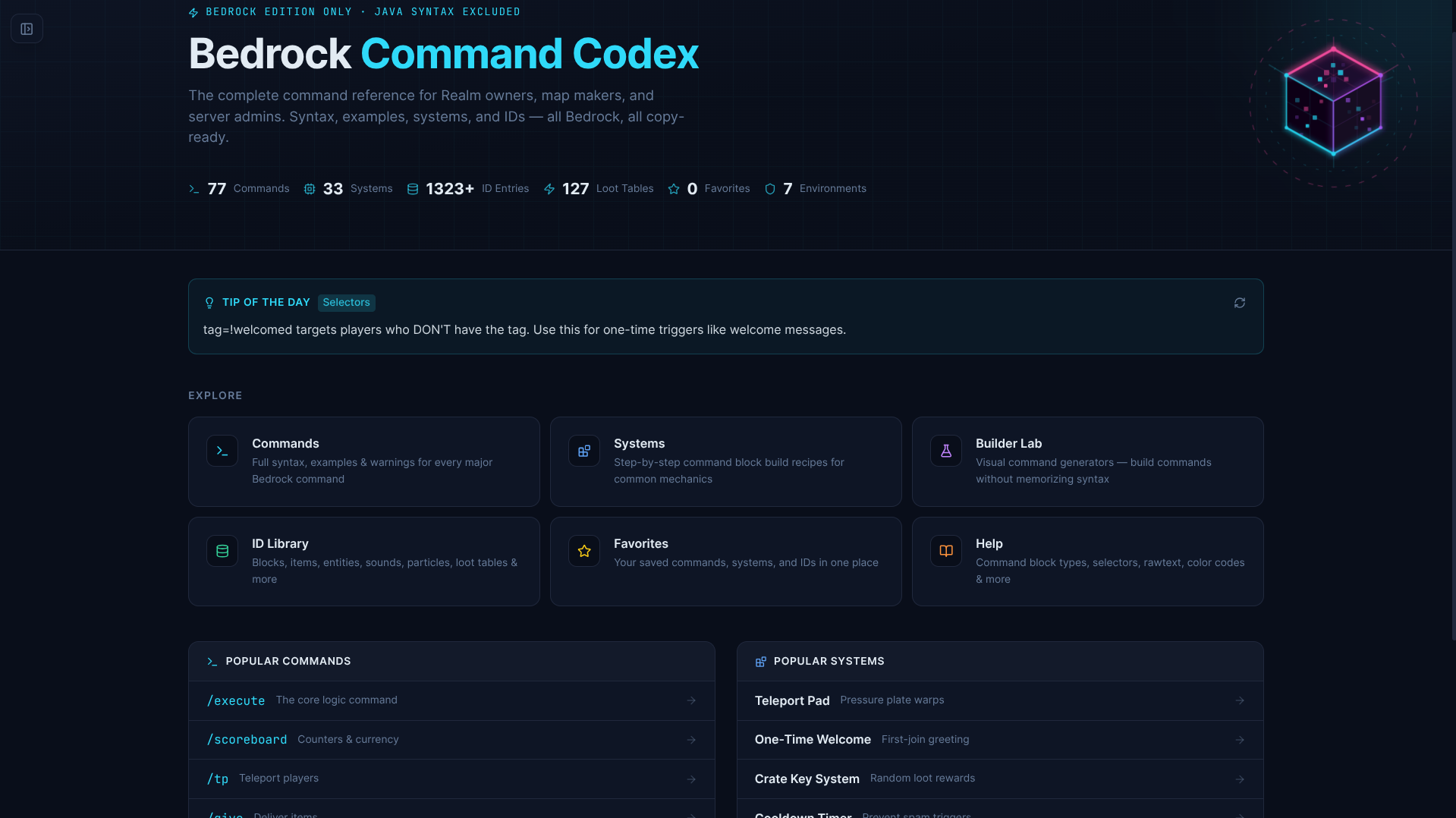Screen dimensions: 1456x818
Task: Click the Systems card blocks icon
Action: click(x=584, y=451)
